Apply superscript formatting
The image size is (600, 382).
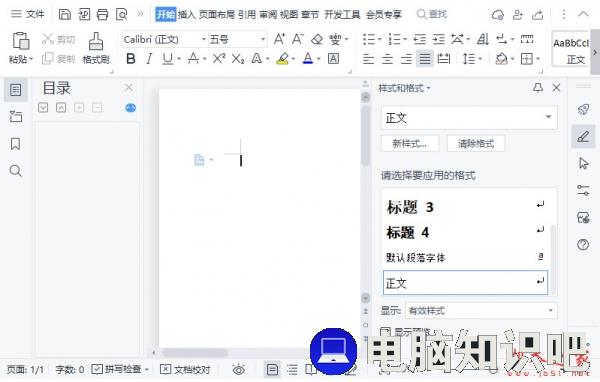(219, 59)
